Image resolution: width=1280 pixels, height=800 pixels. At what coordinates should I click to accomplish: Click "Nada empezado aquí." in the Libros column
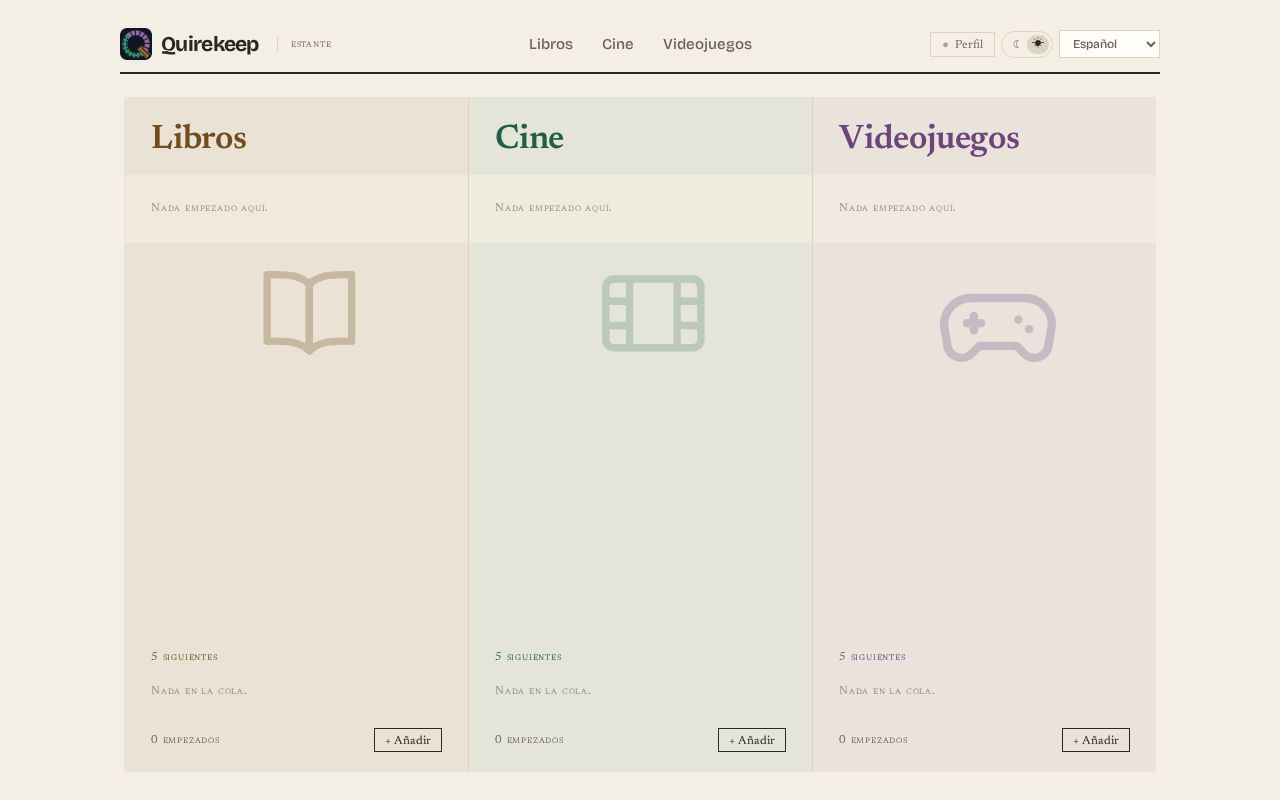tap(209, 207)
